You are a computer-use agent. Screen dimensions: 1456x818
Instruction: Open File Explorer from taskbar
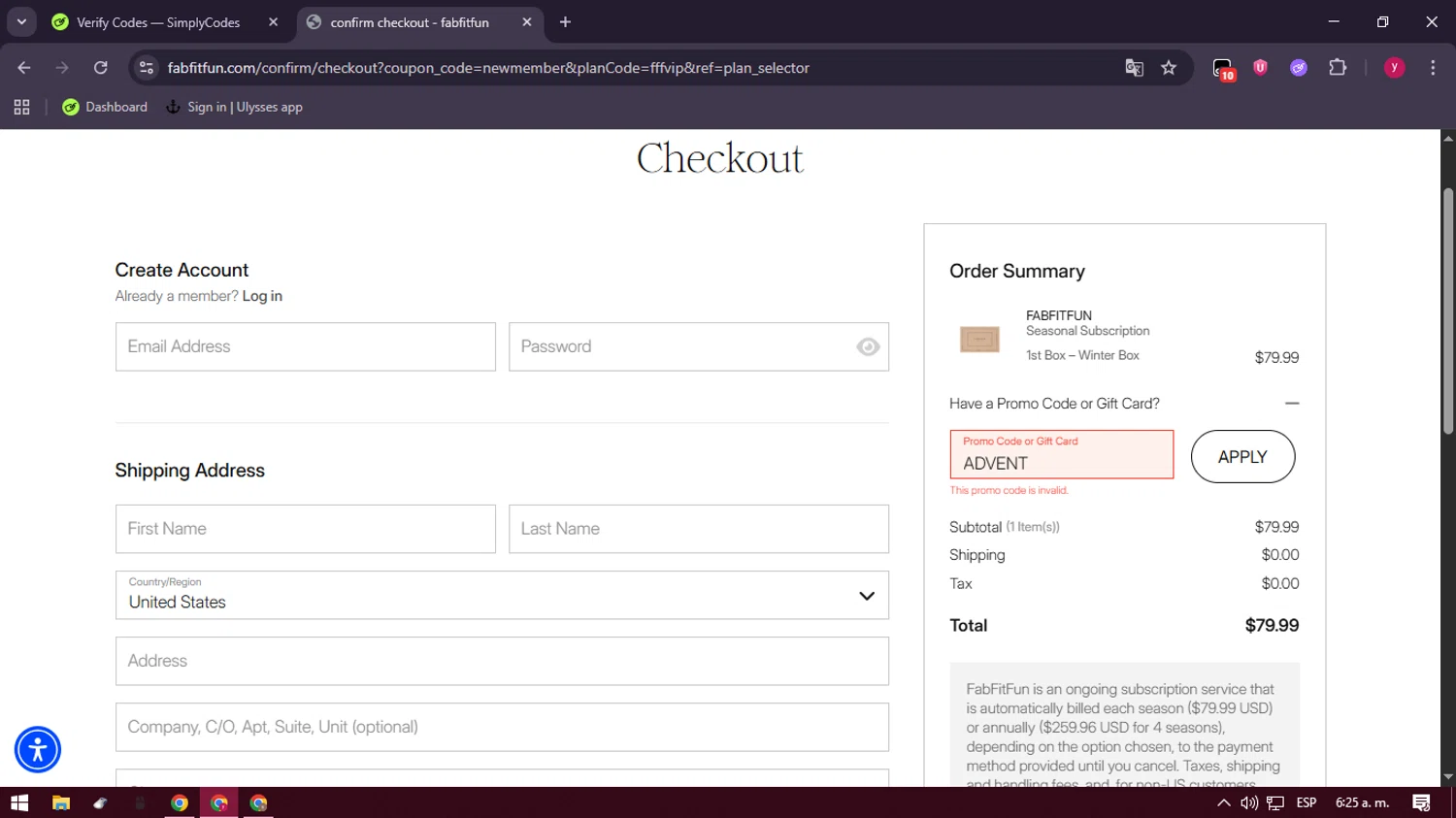60,802
